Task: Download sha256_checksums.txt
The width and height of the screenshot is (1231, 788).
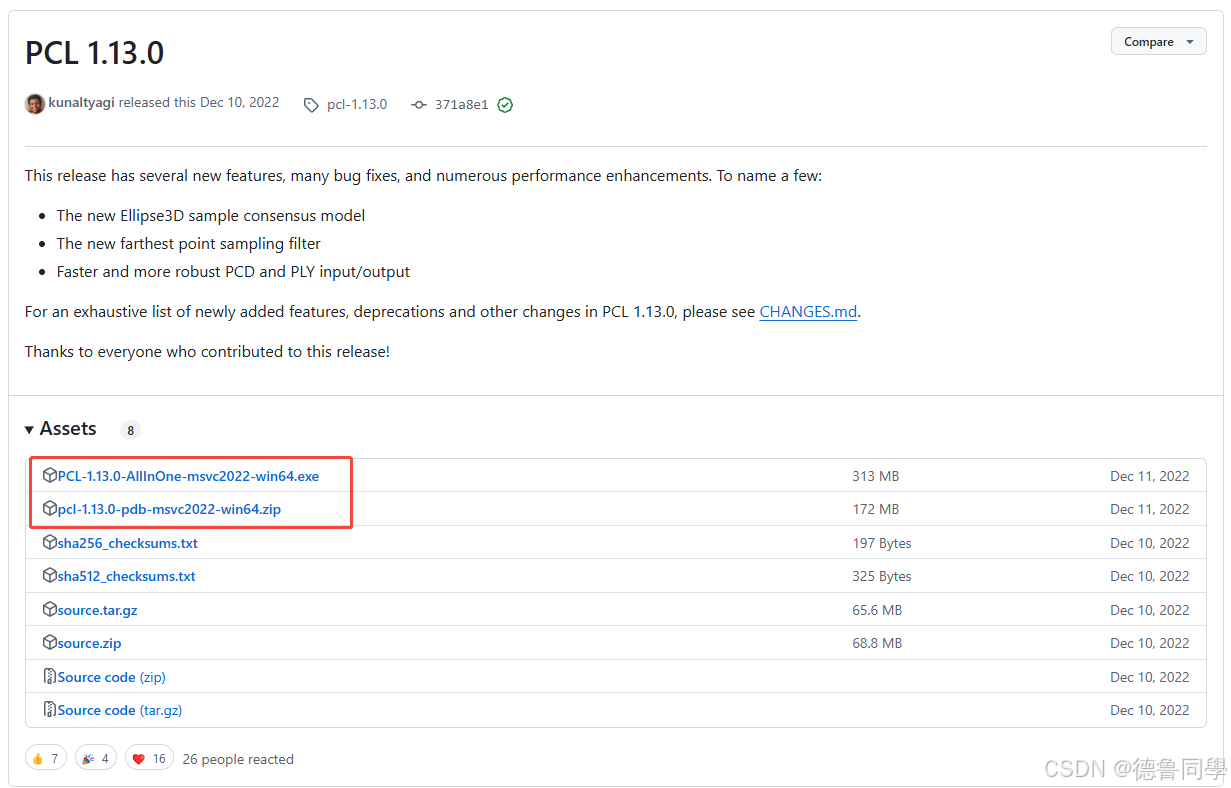Action: point(128,543)
